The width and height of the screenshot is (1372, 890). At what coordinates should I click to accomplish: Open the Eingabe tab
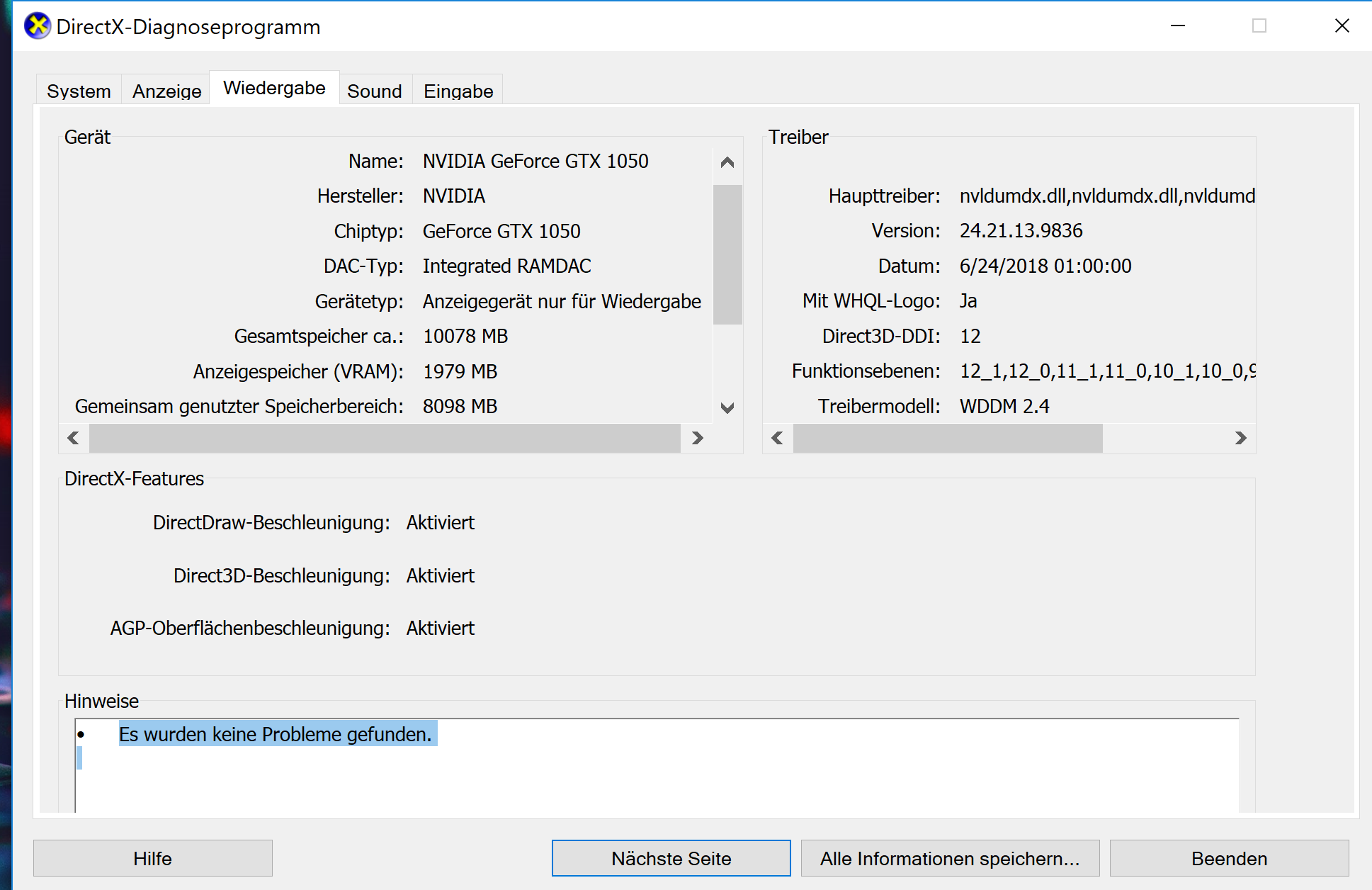tap(458, 91)
